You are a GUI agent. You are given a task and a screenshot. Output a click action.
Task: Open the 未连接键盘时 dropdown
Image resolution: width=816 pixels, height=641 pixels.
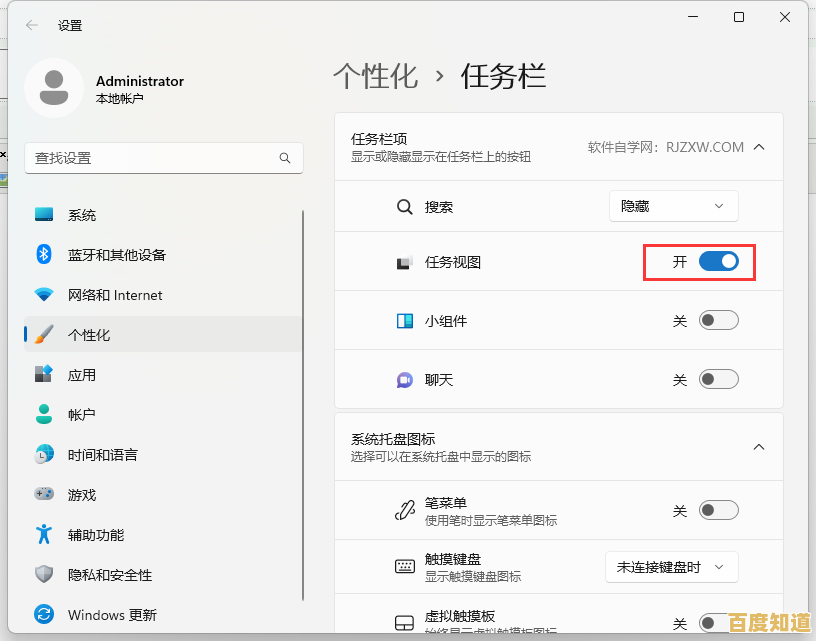point(671,567)
